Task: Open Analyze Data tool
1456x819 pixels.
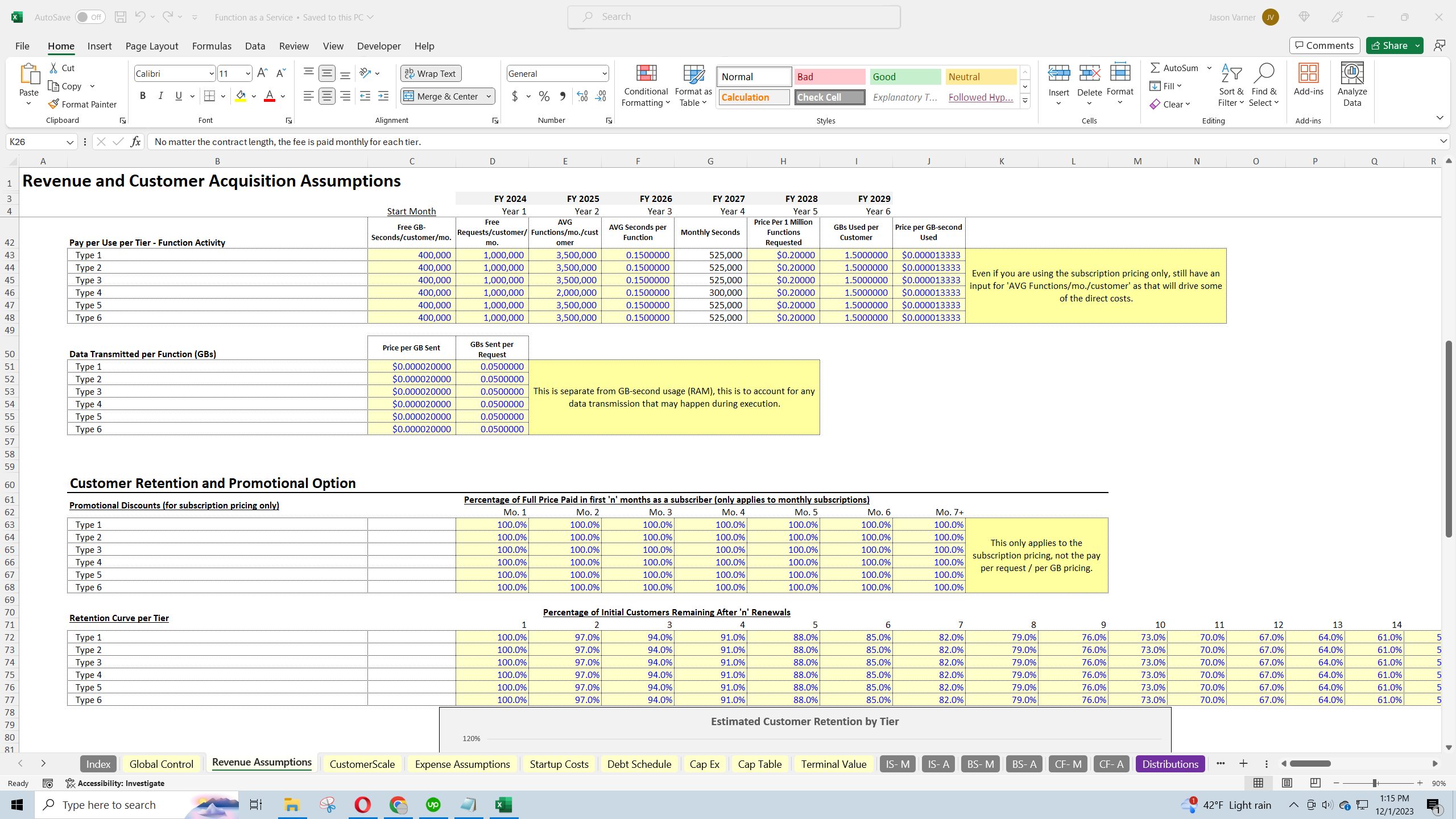Action: [1352, 84]
